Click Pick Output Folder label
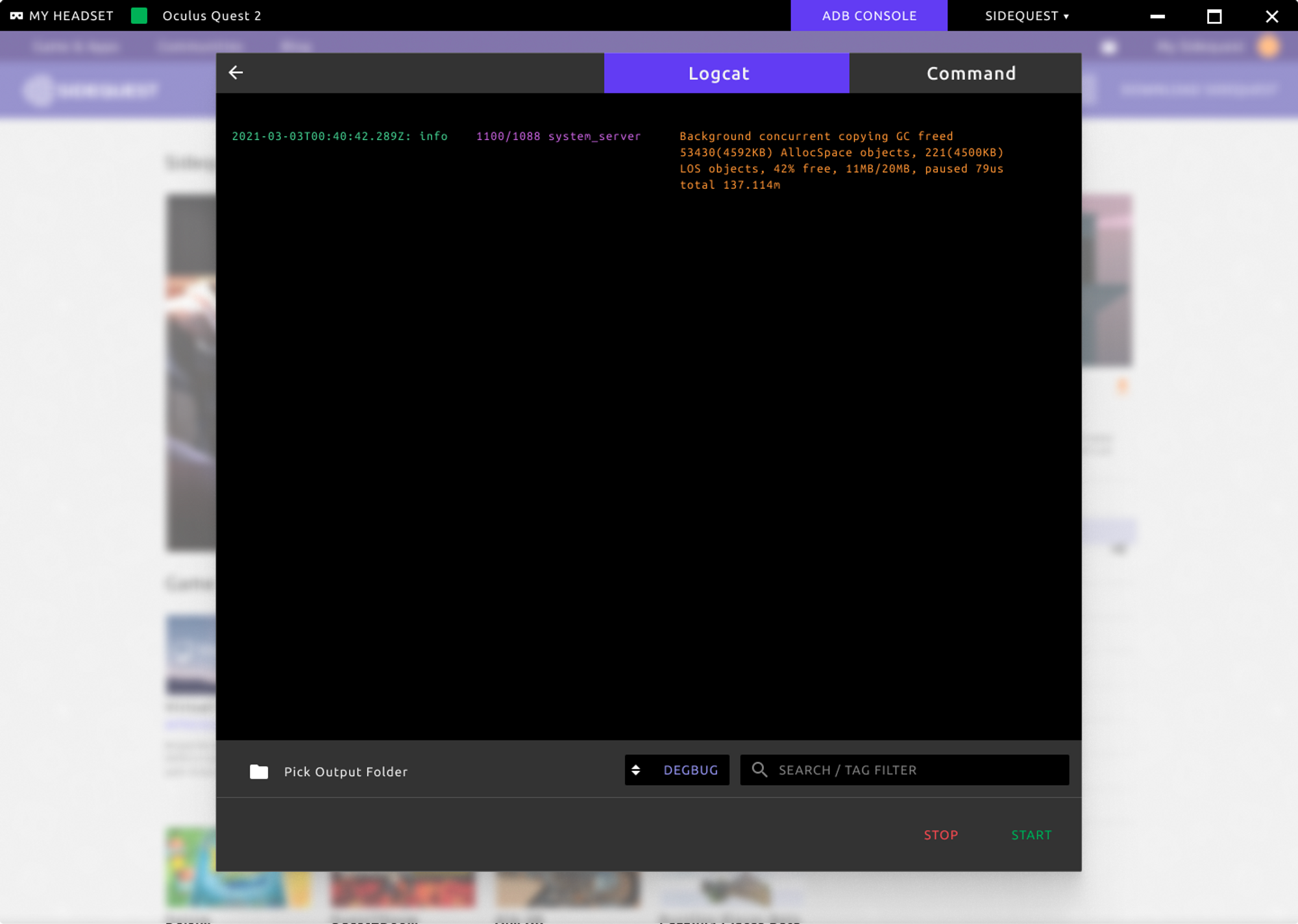 345,772
